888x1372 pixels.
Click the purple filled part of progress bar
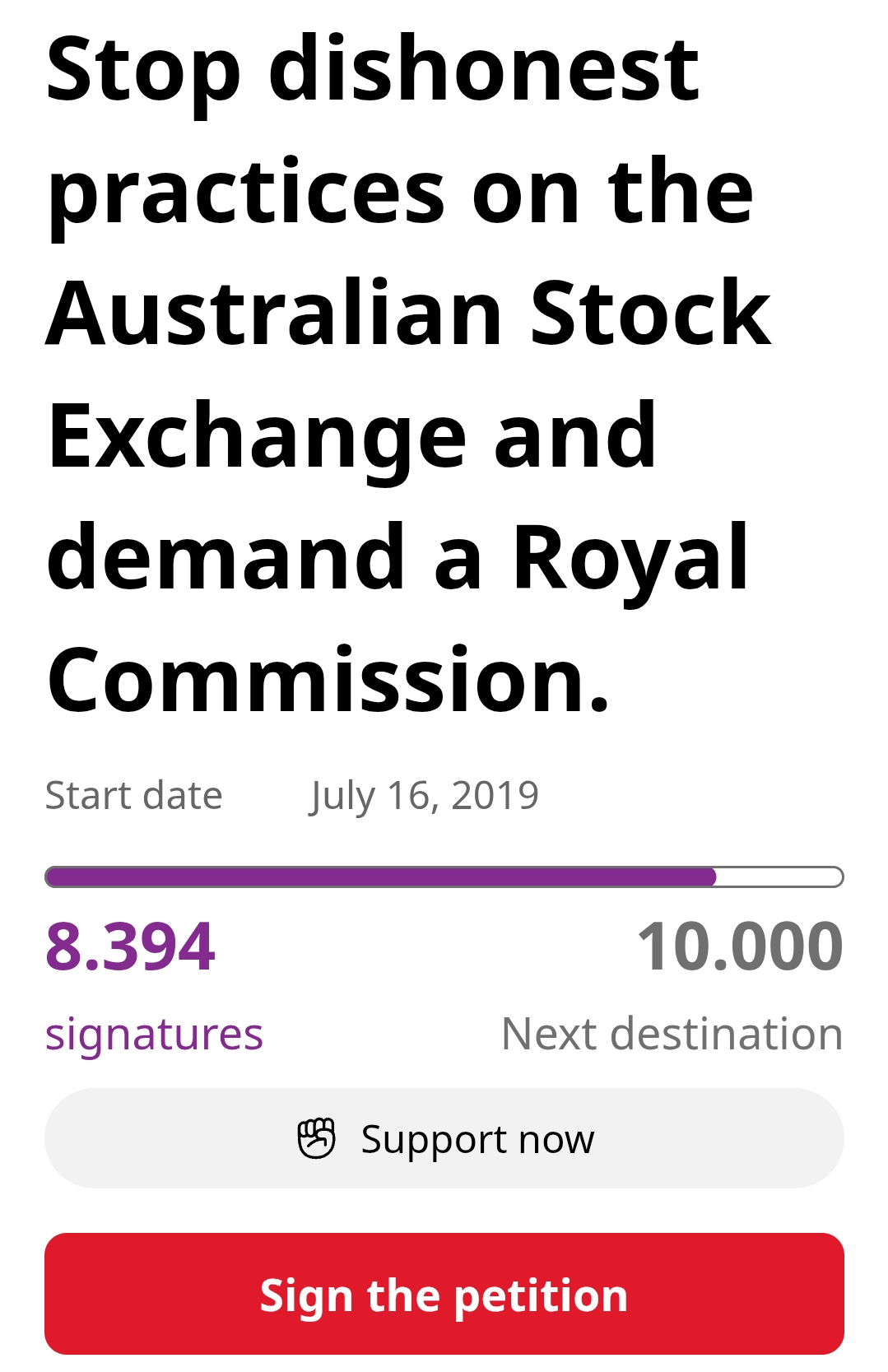coord(380,877)
